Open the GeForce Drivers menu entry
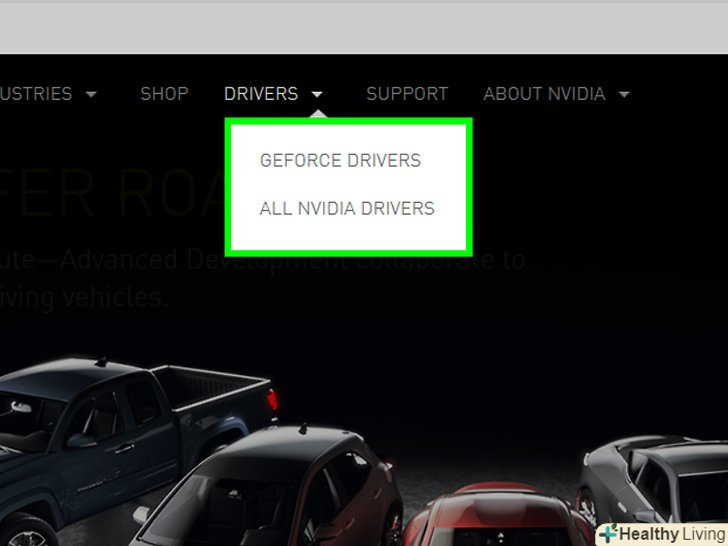This screenshot has width=728, height=546. click(340, 160)
